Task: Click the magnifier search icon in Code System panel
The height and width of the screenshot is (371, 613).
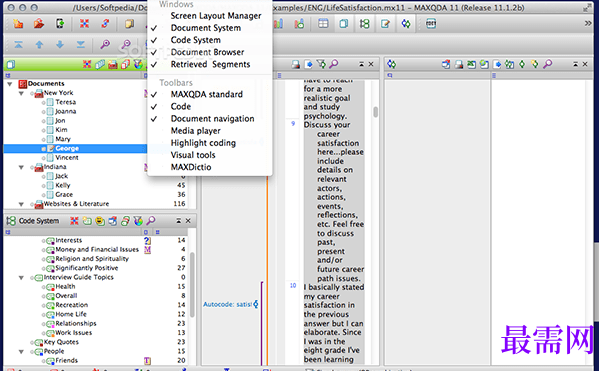Action: tap(151, 221)
